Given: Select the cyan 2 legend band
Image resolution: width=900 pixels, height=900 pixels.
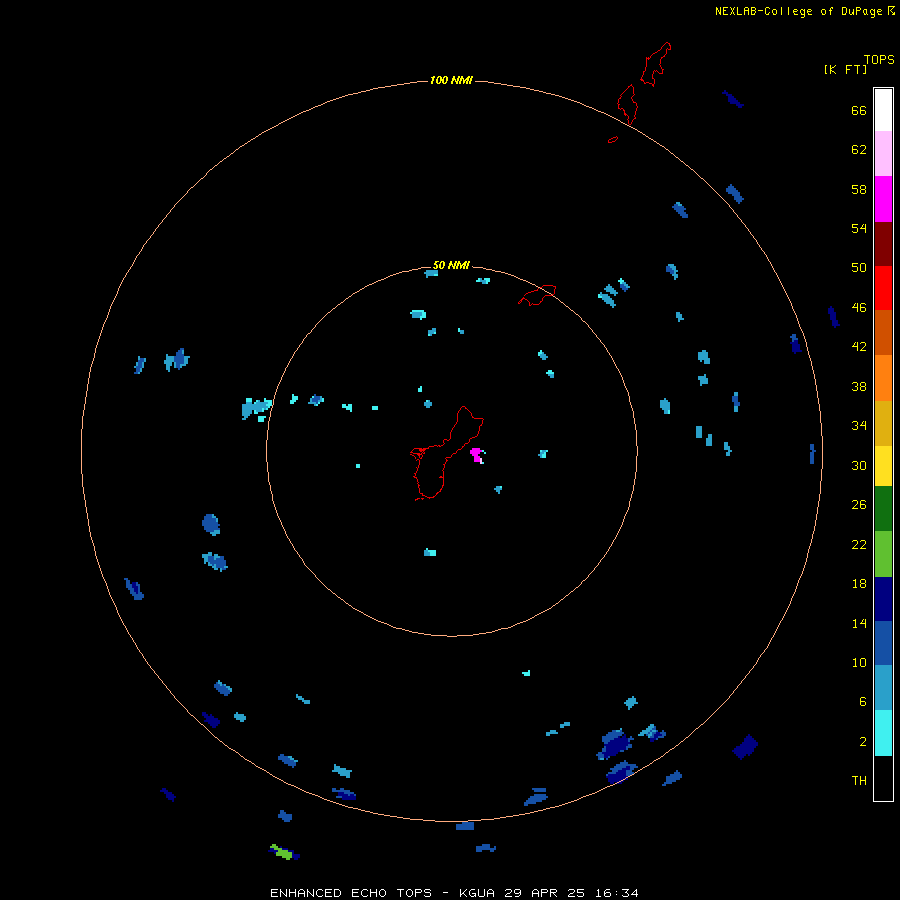Looking at the screenshot, I should 883,733.
